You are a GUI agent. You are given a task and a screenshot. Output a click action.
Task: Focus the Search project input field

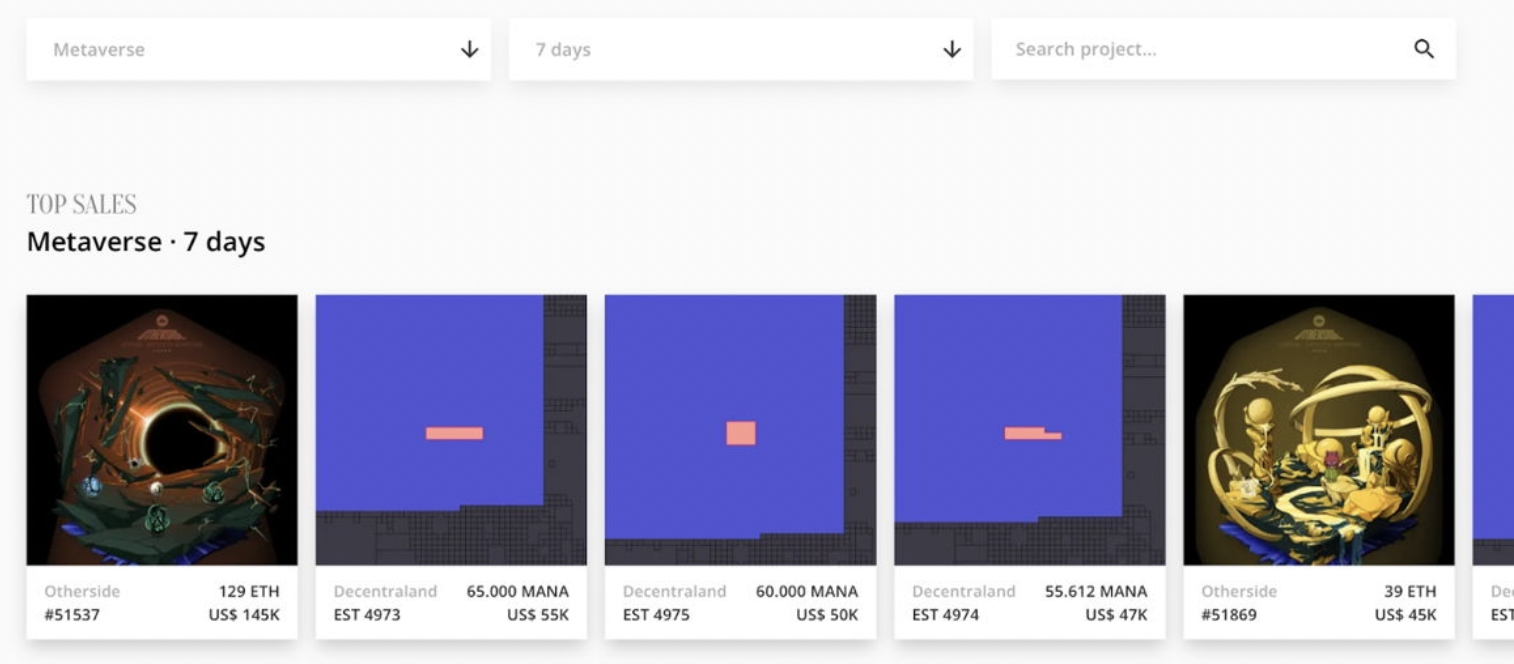point(1200,49)
